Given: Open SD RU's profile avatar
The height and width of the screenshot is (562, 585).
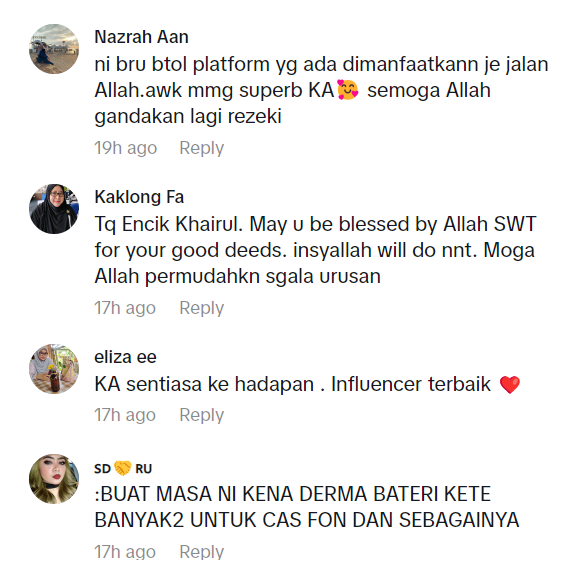Looking at the screenshot, I should tap(54, 479).
